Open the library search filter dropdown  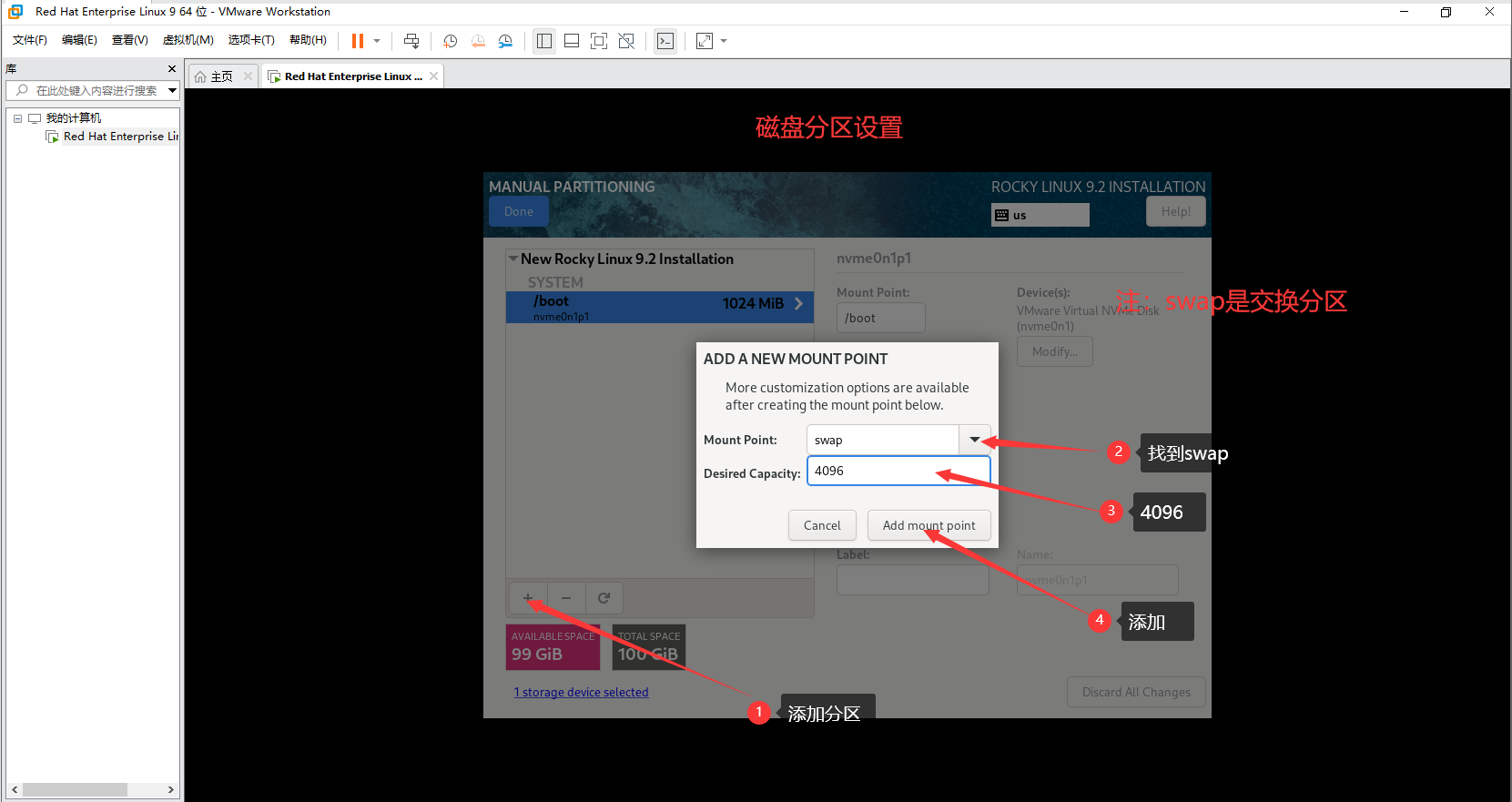tap(172, 91)
